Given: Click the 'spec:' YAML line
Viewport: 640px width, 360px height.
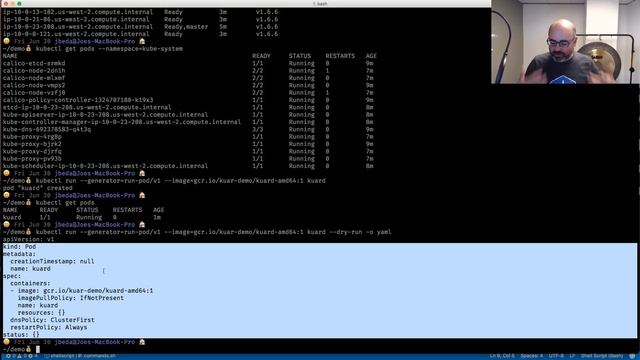Looking at the screenshot, I should (12, 276).
